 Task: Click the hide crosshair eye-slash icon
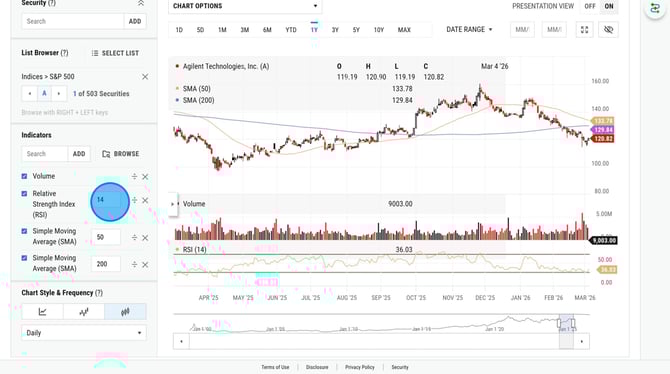(x=608, y=30)
